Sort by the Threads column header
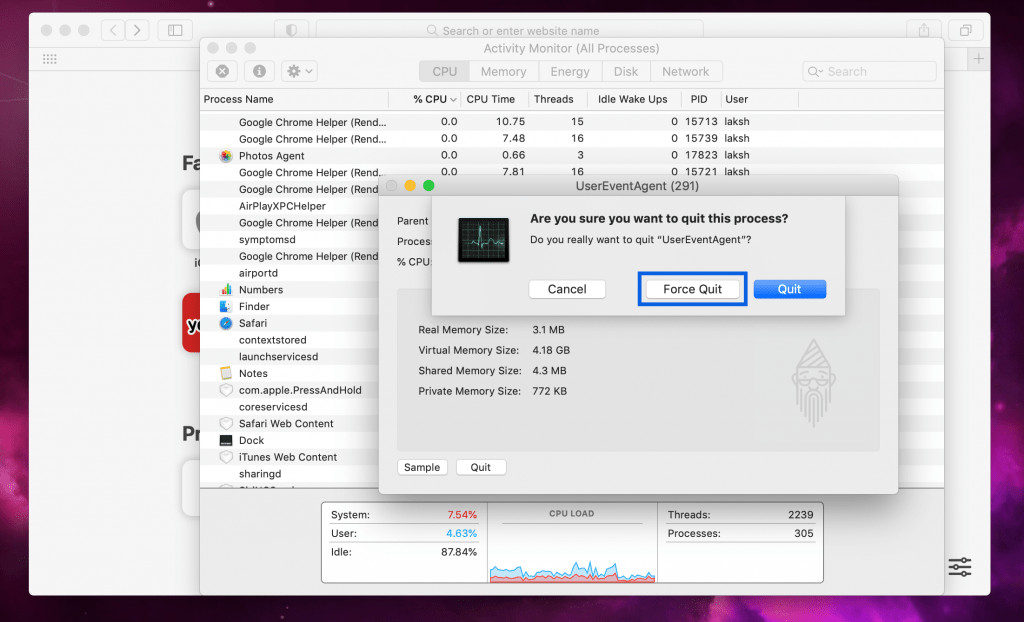This screenshot has height=622, width=1024. pos(554,99)
